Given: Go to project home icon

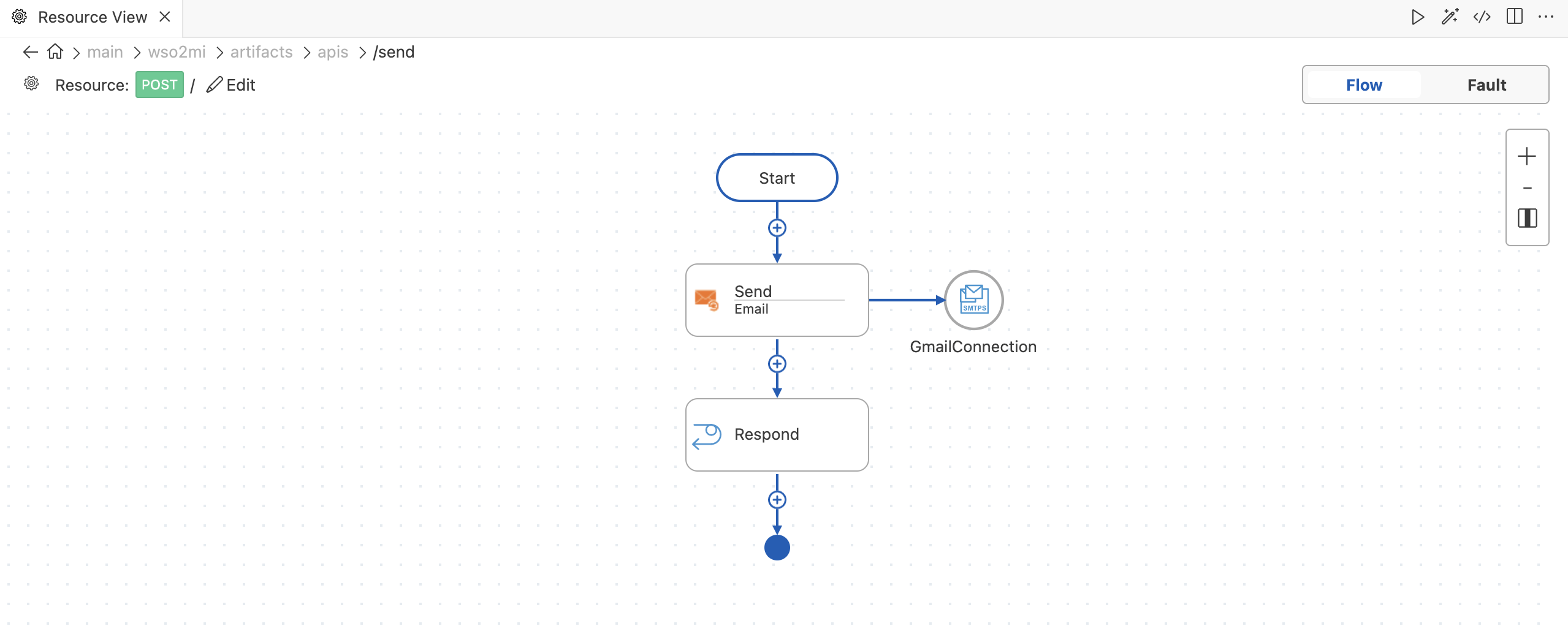Looking at the screenshot, I should click(55, 51).
